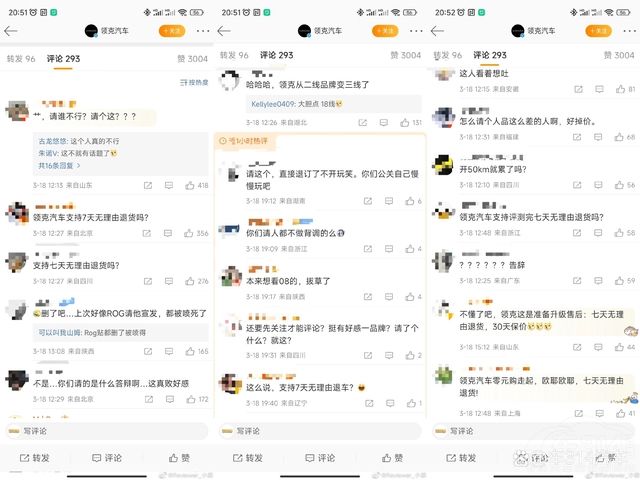Open the "按热度" sort order selector
Screen dimensions: 640x480
[194, 82]
